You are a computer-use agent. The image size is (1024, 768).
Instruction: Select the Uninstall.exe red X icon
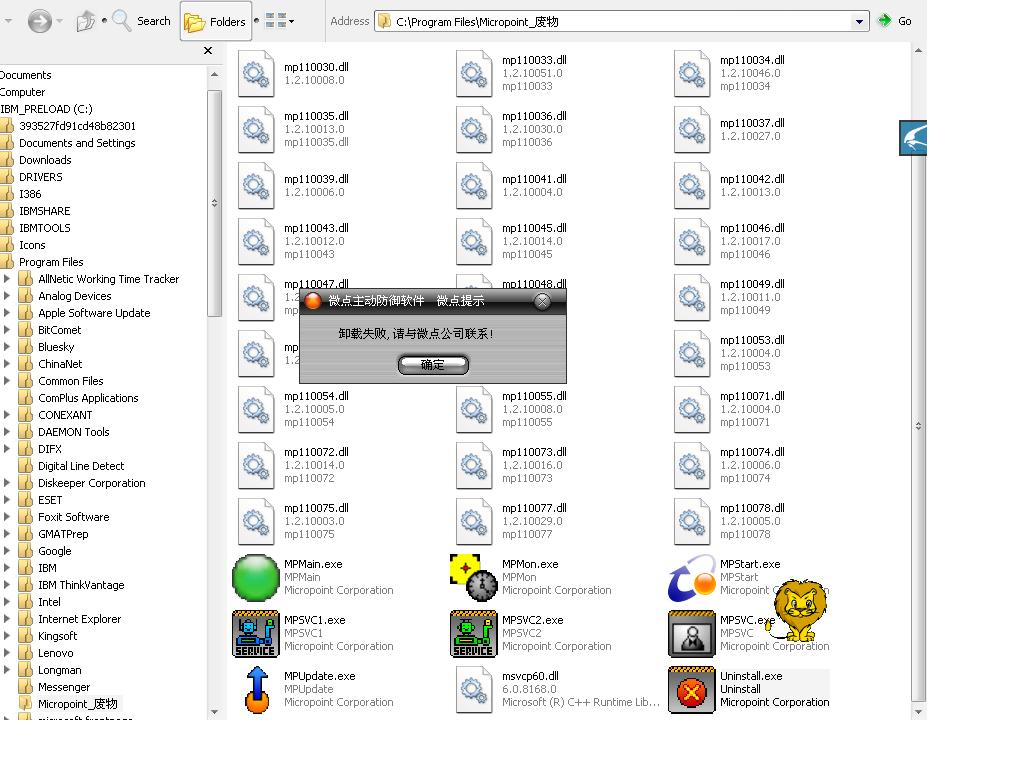(692, 690)
